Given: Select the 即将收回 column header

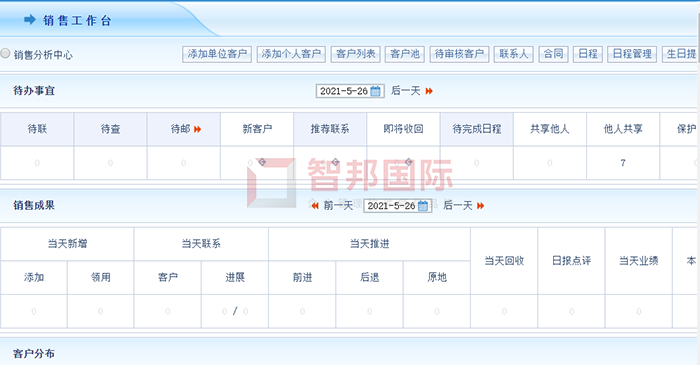Looking at the screenshot, I should (403, 129).
